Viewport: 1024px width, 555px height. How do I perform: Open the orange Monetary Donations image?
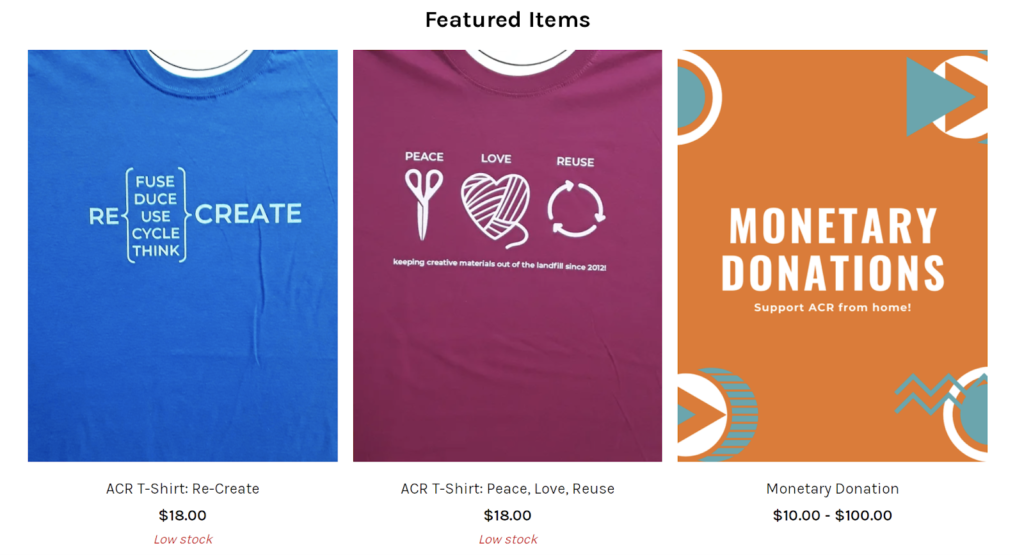coord(833,255)
